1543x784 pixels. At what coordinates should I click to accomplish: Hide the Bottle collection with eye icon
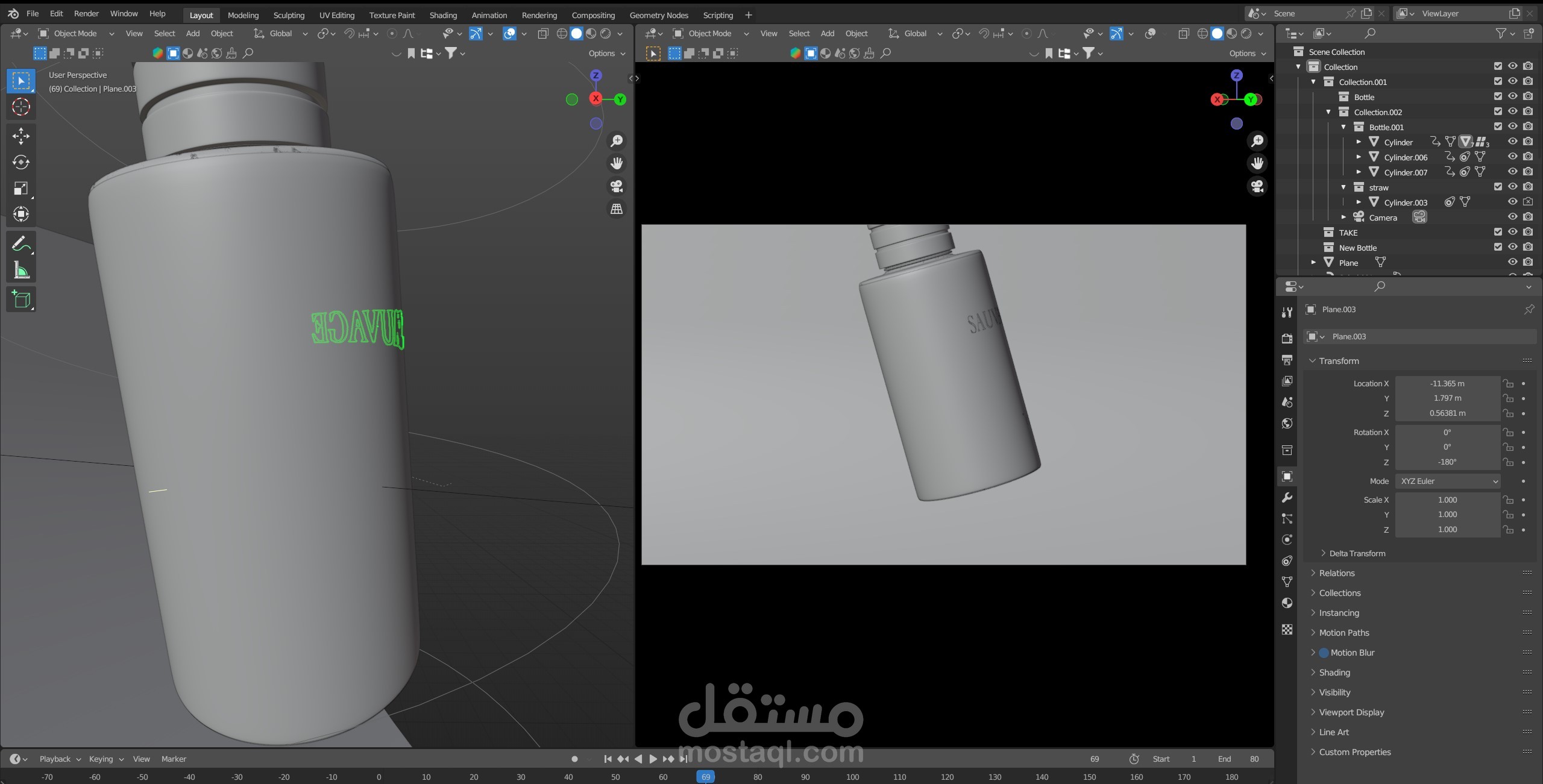[x=1512, y=96]
